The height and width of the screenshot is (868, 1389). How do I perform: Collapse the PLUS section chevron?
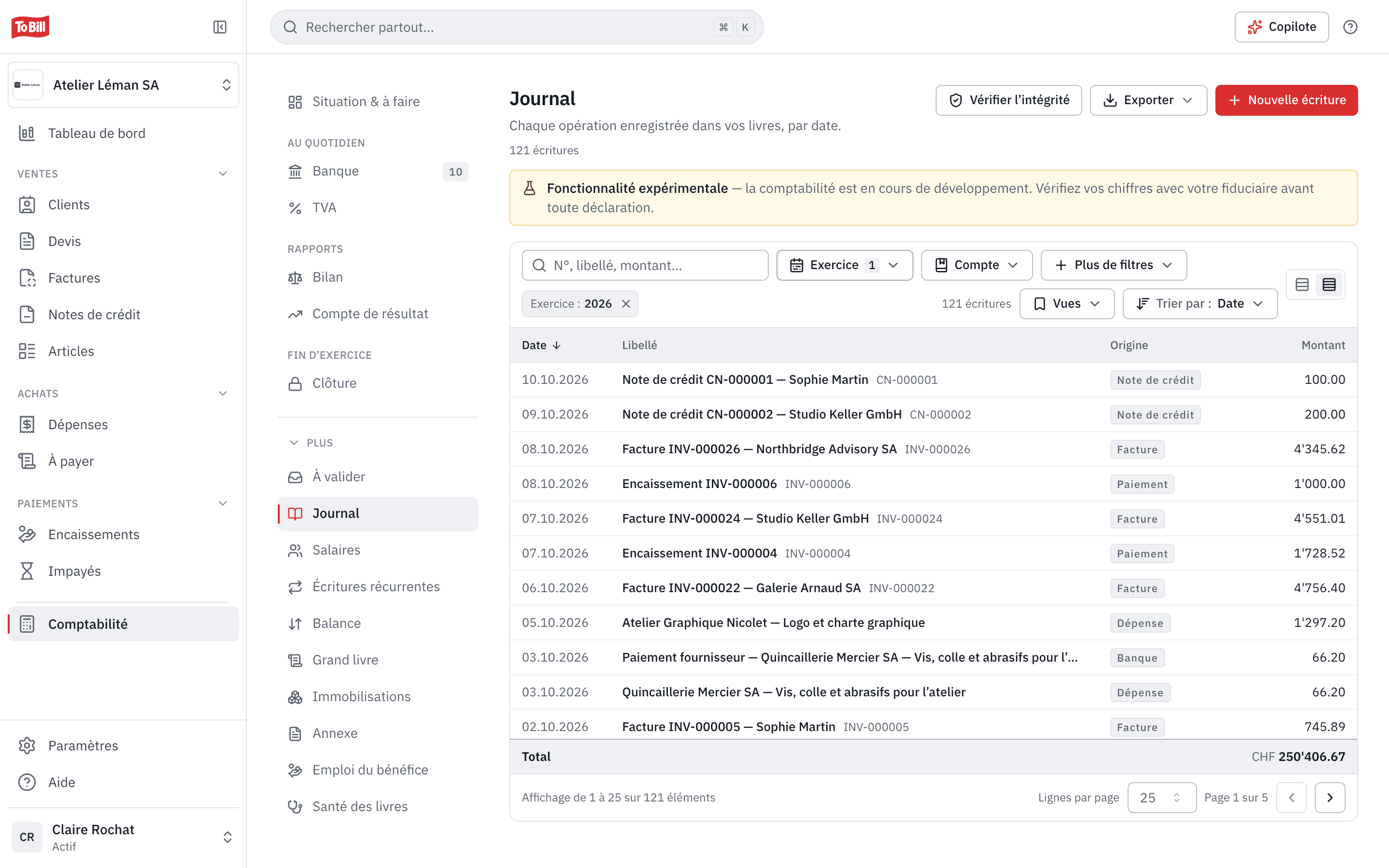pyautogui.click(x=294, y=443)
